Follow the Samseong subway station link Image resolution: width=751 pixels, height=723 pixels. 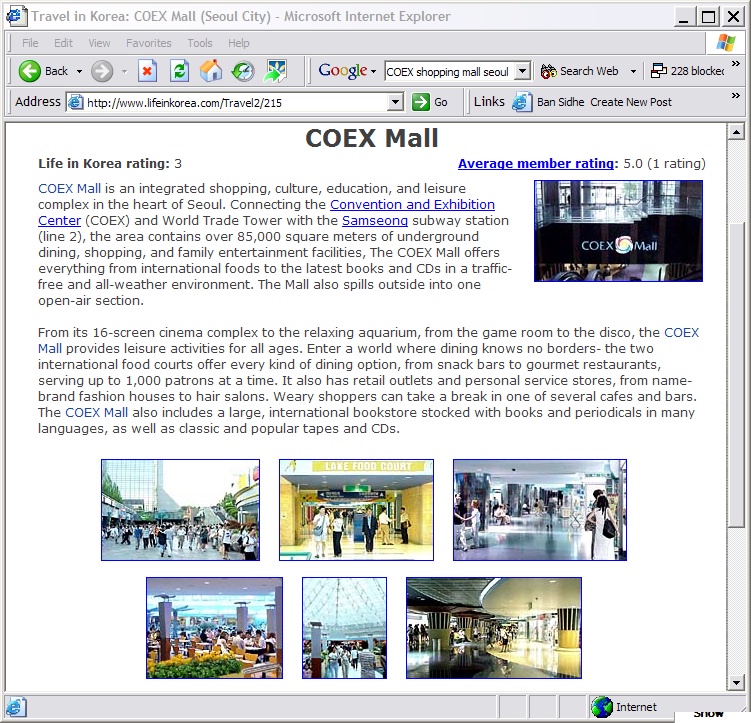coord(375,220)
